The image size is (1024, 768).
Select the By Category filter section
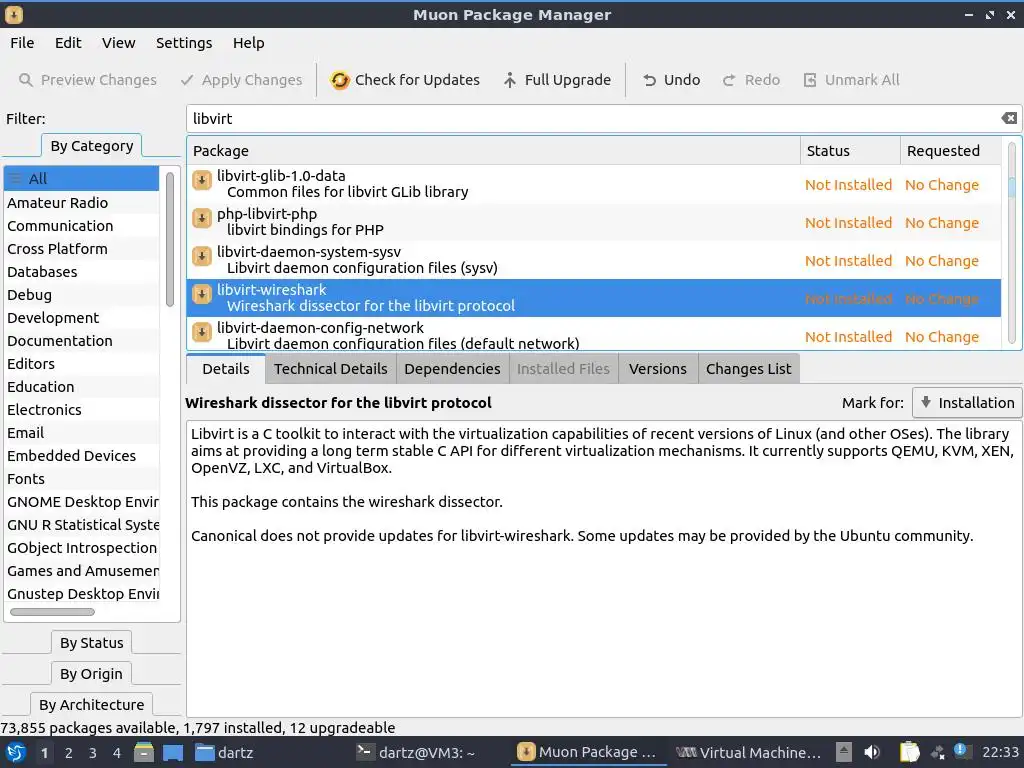91,146
